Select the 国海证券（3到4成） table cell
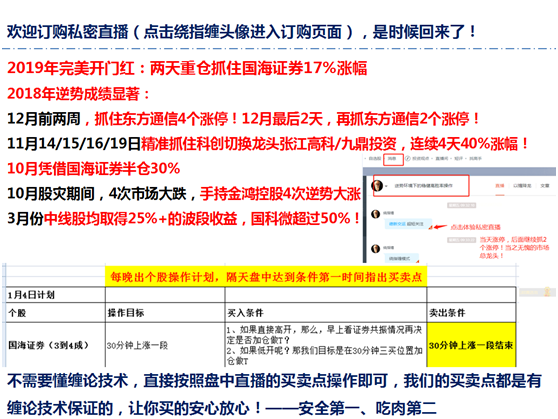 coord(56,345)
